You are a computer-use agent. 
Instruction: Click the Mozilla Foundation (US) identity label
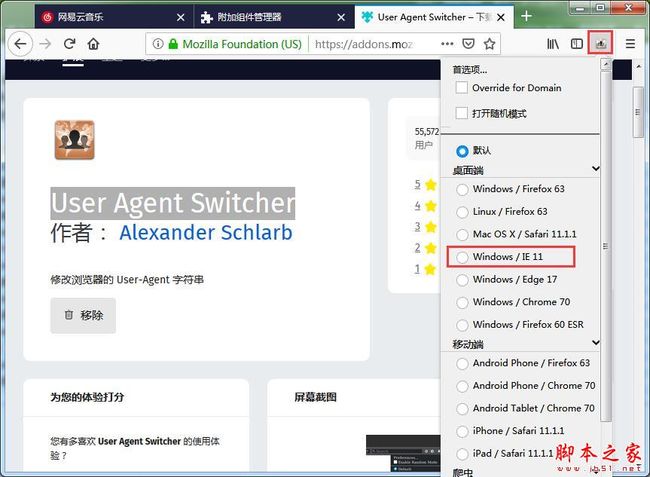click(x=242, y=44)
